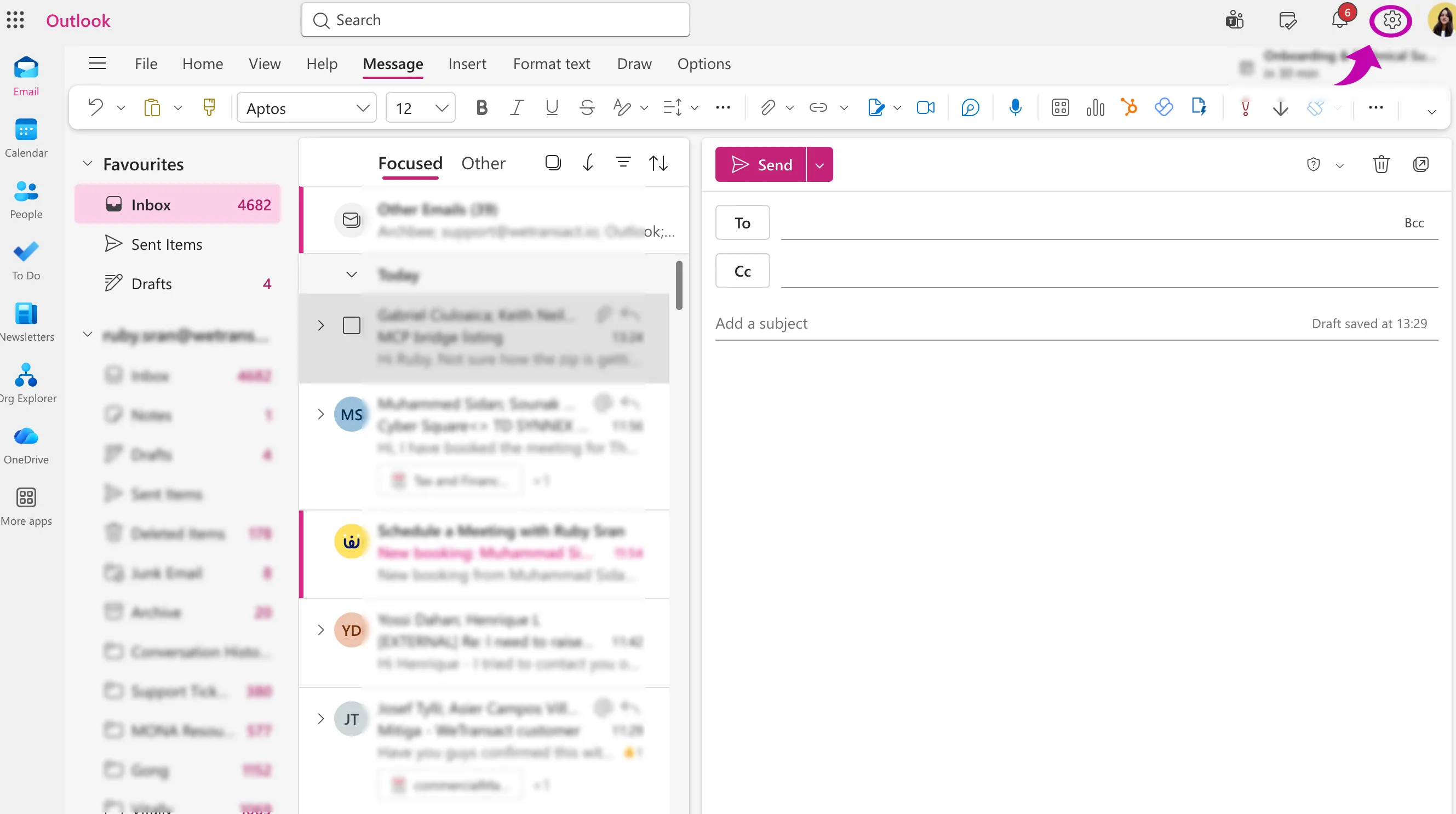The height and width of the screenshot is (814, 1456).
Task: Open To Do app
Action: (26, 261)
